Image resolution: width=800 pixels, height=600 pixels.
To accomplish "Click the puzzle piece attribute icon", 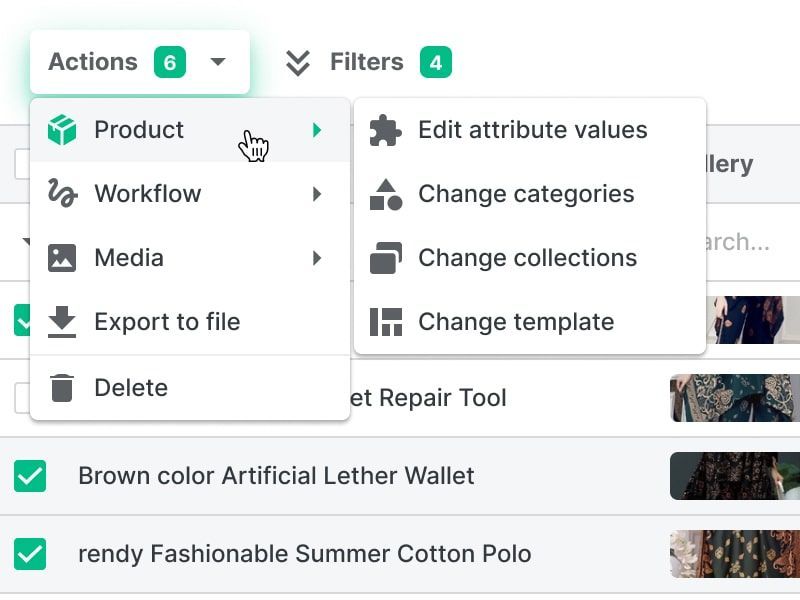I will coord(386,131).
